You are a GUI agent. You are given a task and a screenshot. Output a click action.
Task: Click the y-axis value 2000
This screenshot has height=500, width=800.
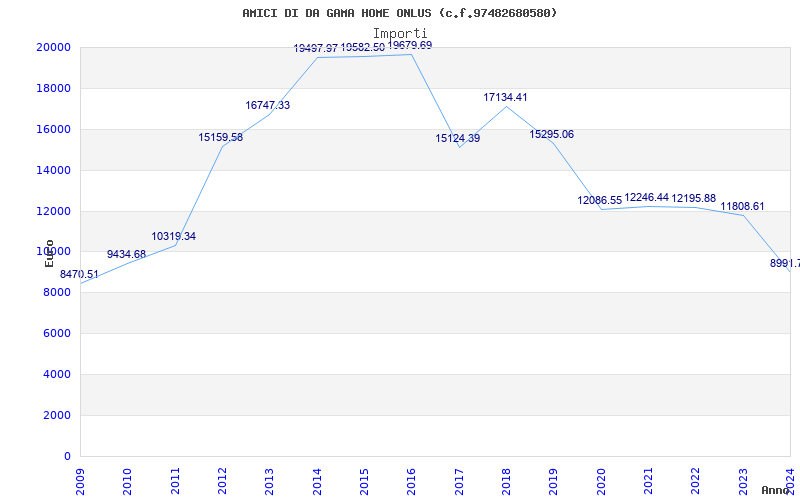click(57, 415)
